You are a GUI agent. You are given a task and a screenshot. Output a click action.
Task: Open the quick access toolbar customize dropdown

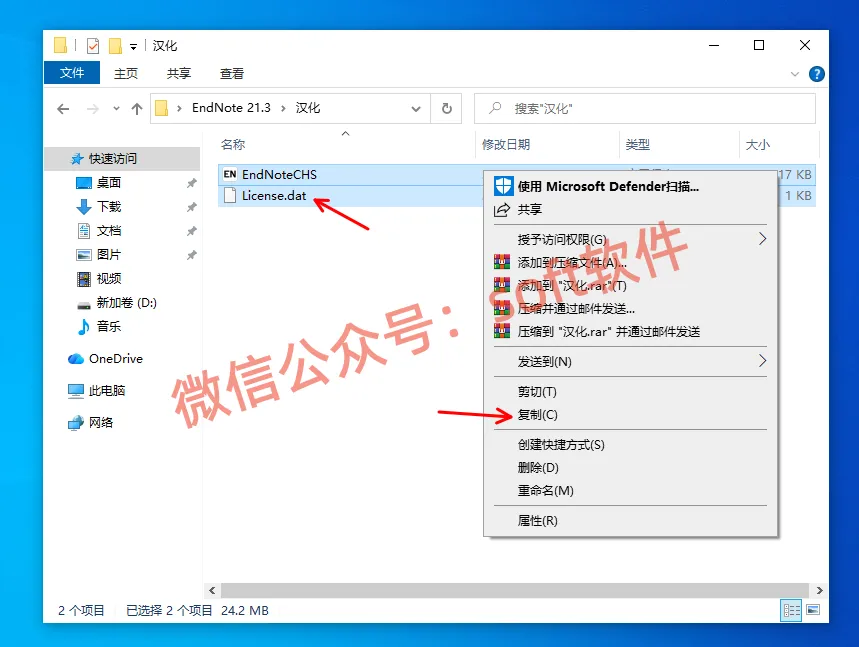[x=133, y=47]
